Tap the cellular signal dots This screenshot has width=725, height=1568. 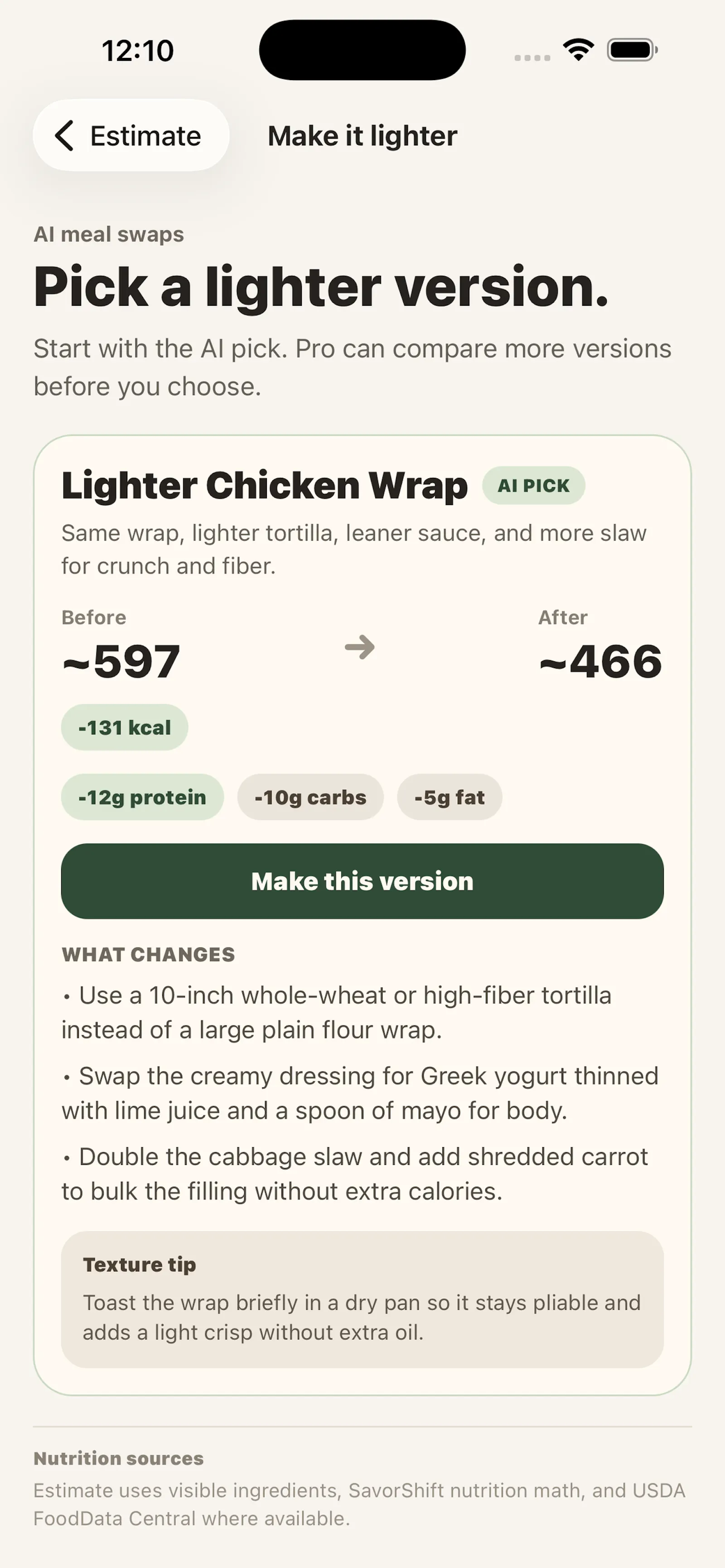pos(532,57)
